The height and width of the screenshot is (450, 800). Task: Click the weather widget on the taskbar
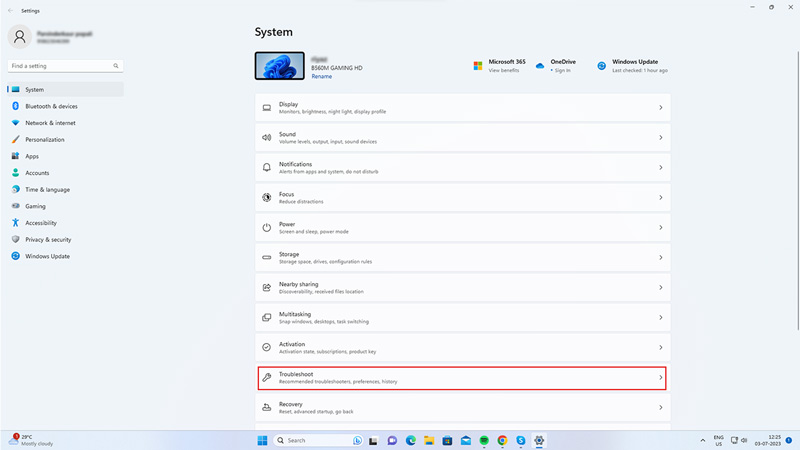click(x=32, y=440)
